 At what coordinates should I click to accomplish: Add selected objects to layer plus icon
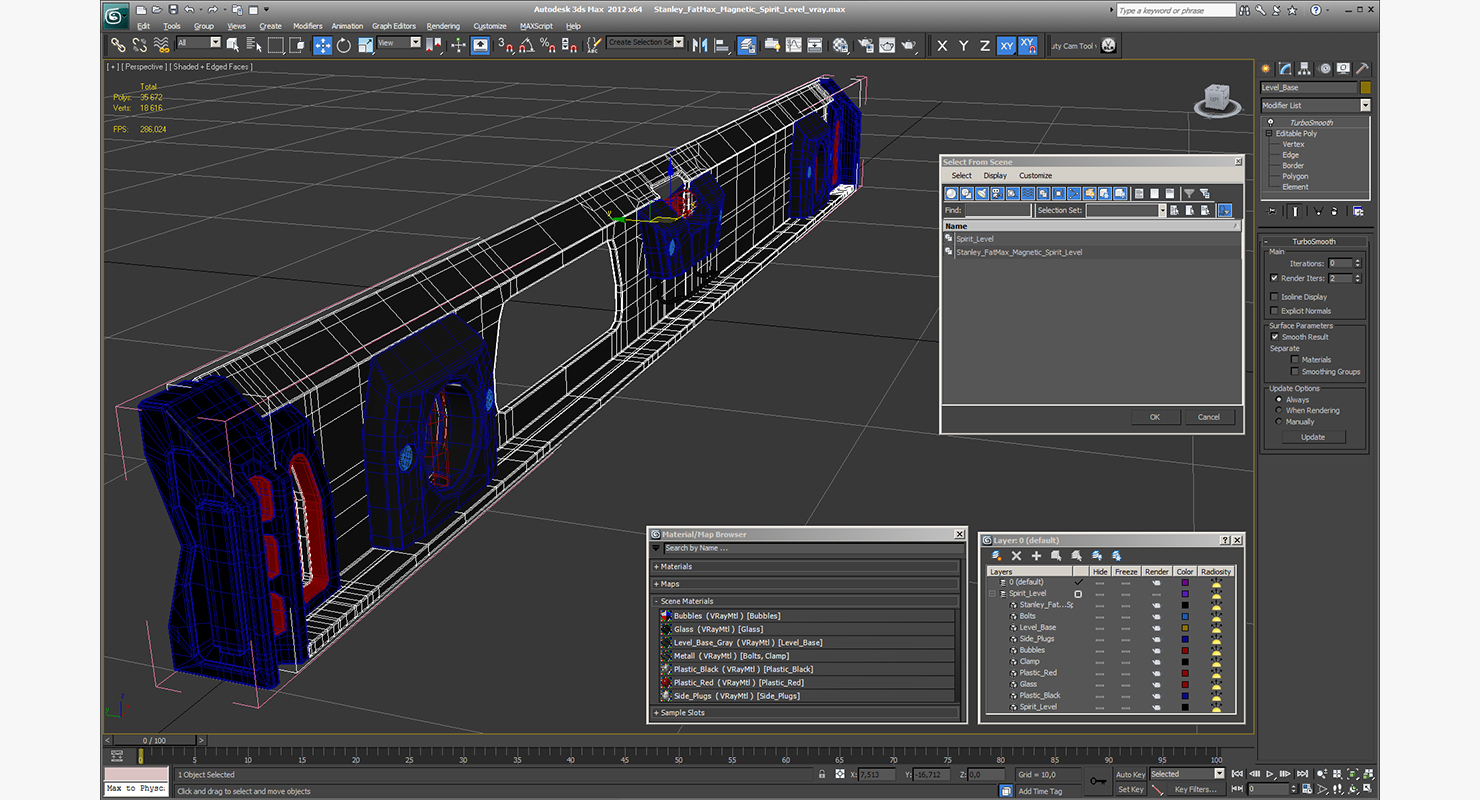(x=1036, y=555)
